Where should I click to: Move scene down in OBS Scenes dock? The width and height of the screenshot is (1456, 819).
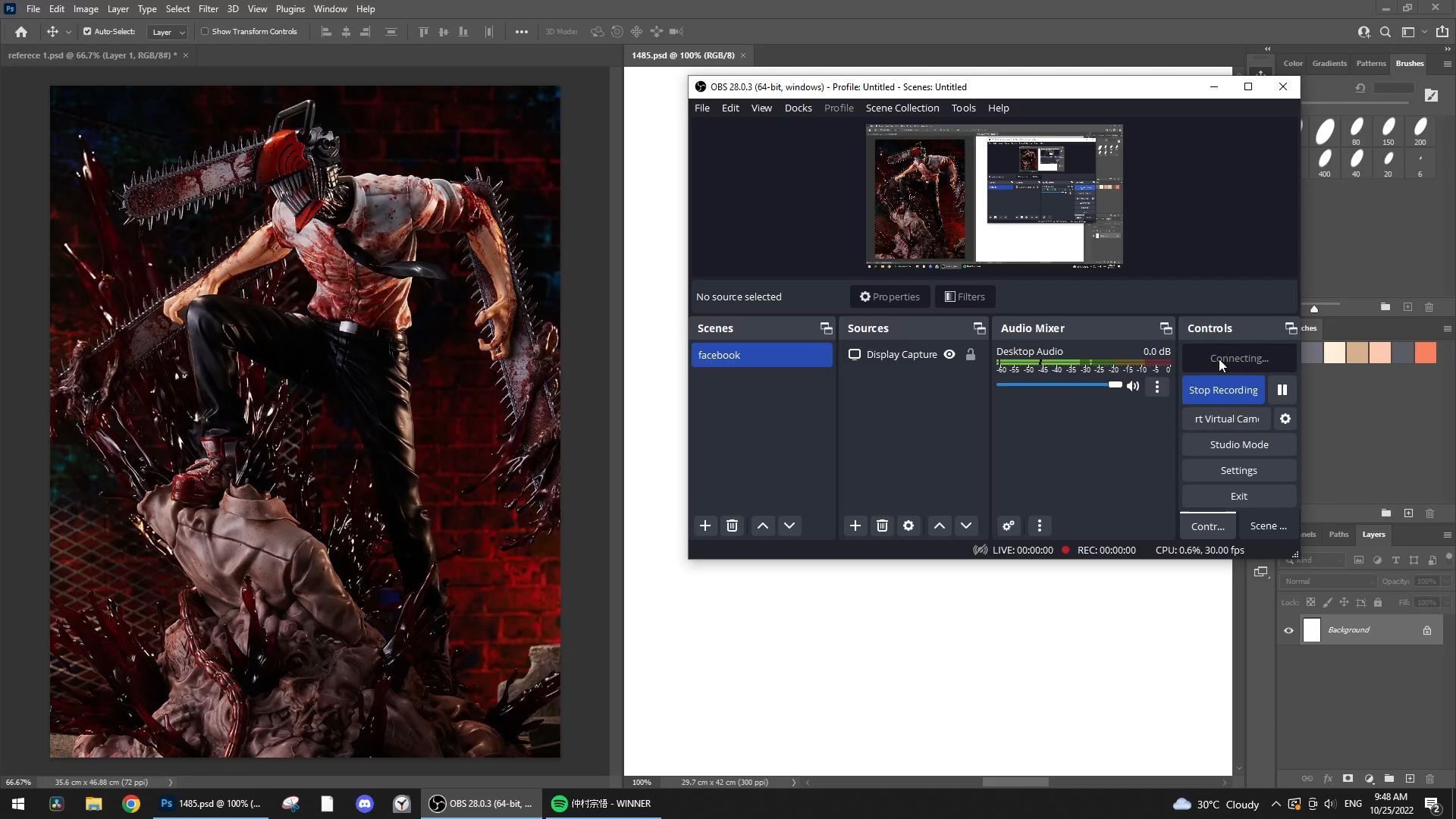tap(789, 526)
